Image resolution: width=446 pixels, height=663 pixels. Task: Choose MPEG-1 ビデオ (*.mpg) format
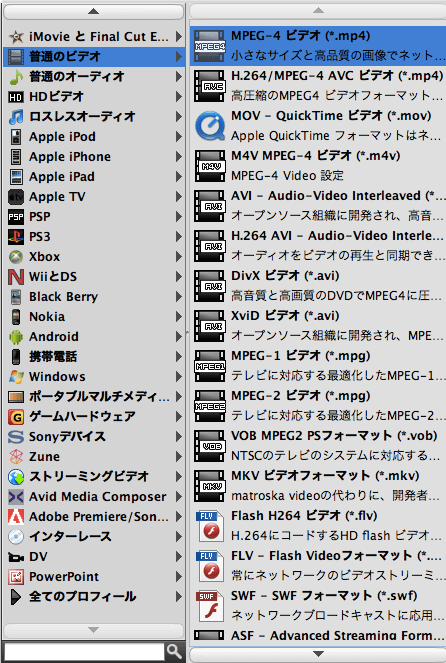318,366
